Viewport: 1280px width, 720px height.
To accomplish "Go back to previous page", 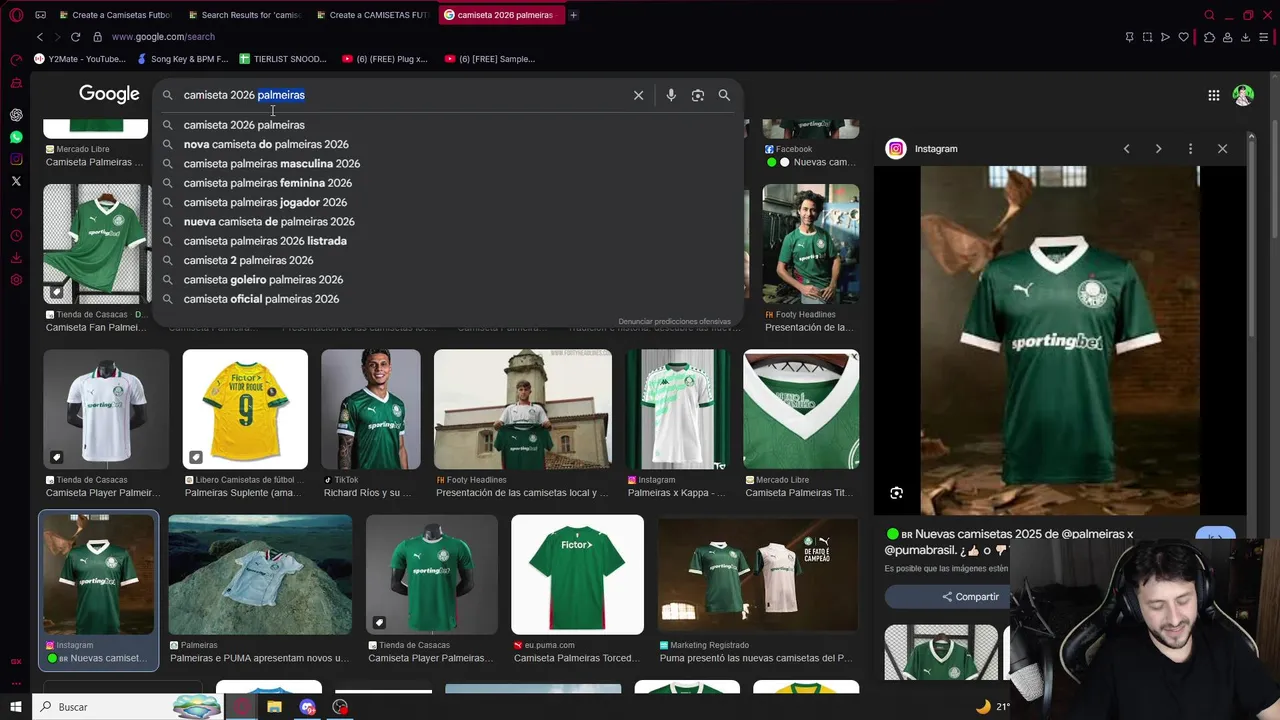I will click(40, 37).
